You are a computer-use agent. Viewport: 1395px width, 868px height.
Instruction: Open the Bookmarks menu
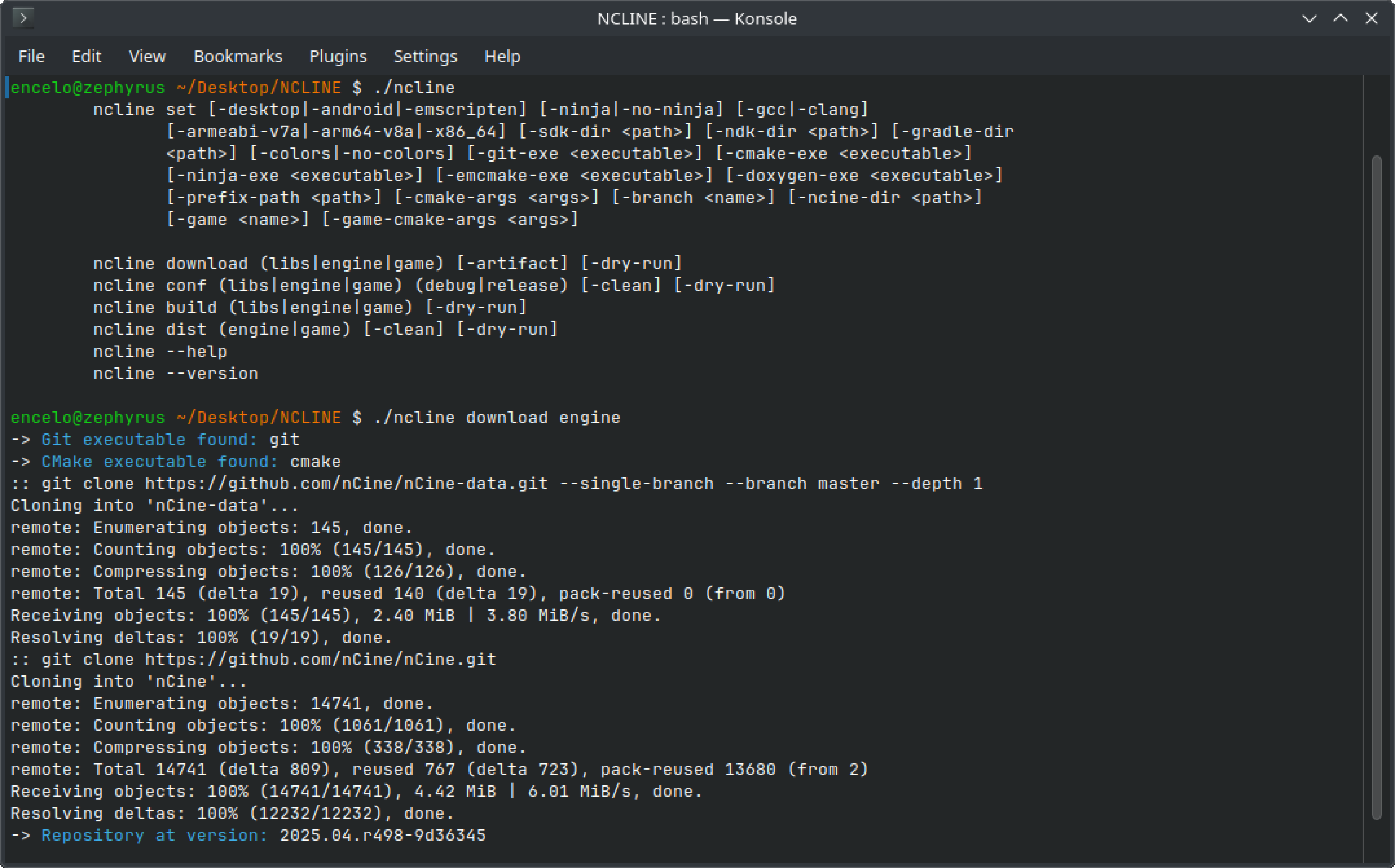point(238,56)
